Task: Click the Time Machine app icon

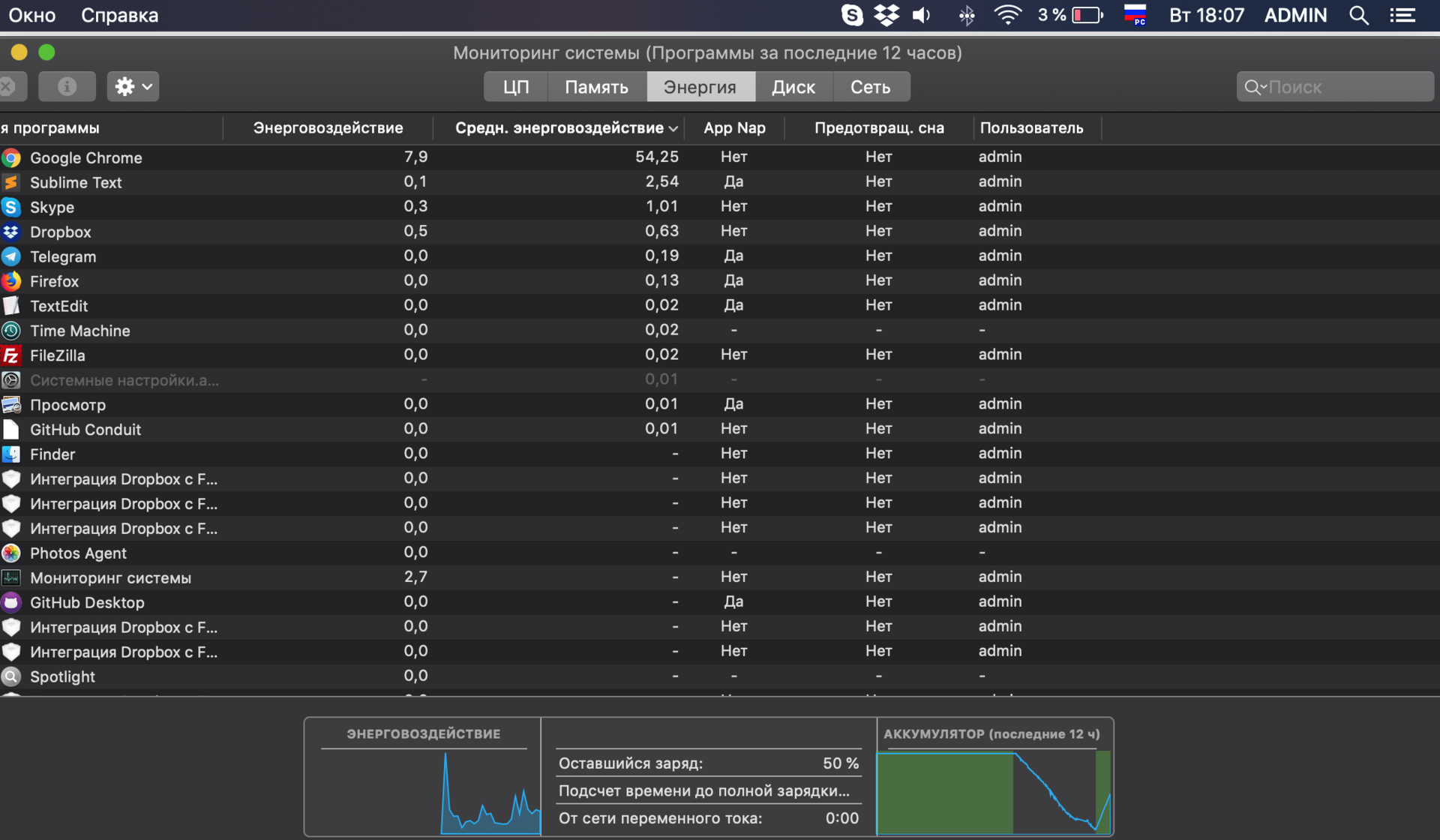Action: point(11,331)
